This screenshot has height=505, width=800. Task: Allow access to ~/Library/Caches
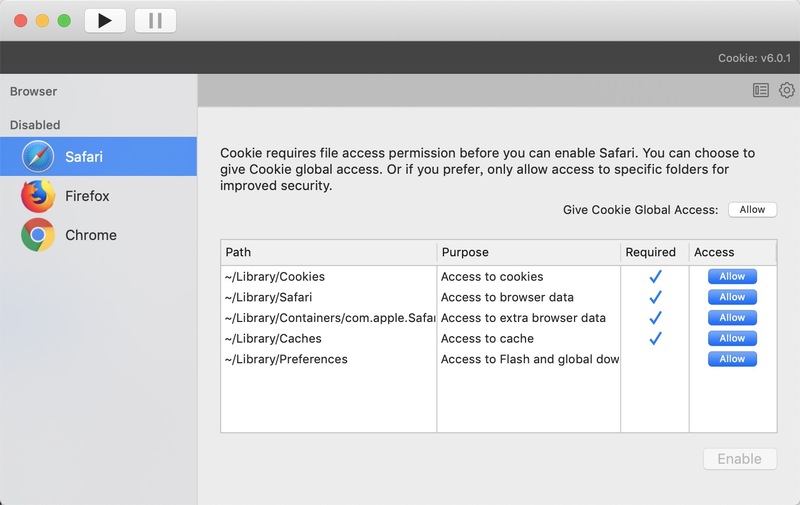click(x=732, y=339)
